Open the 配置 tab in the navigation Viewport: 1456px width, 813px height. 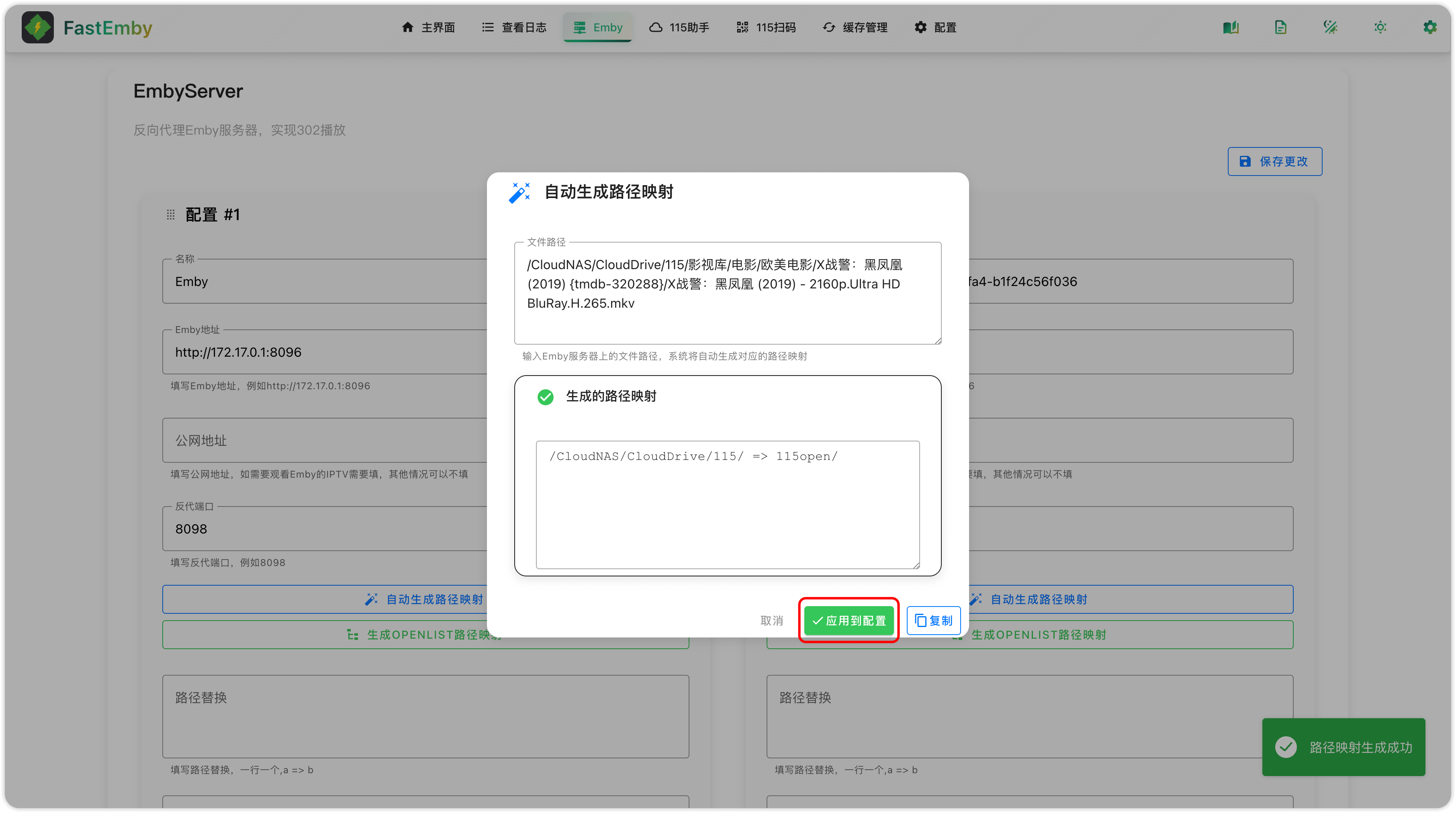click(x=935, y=27)
